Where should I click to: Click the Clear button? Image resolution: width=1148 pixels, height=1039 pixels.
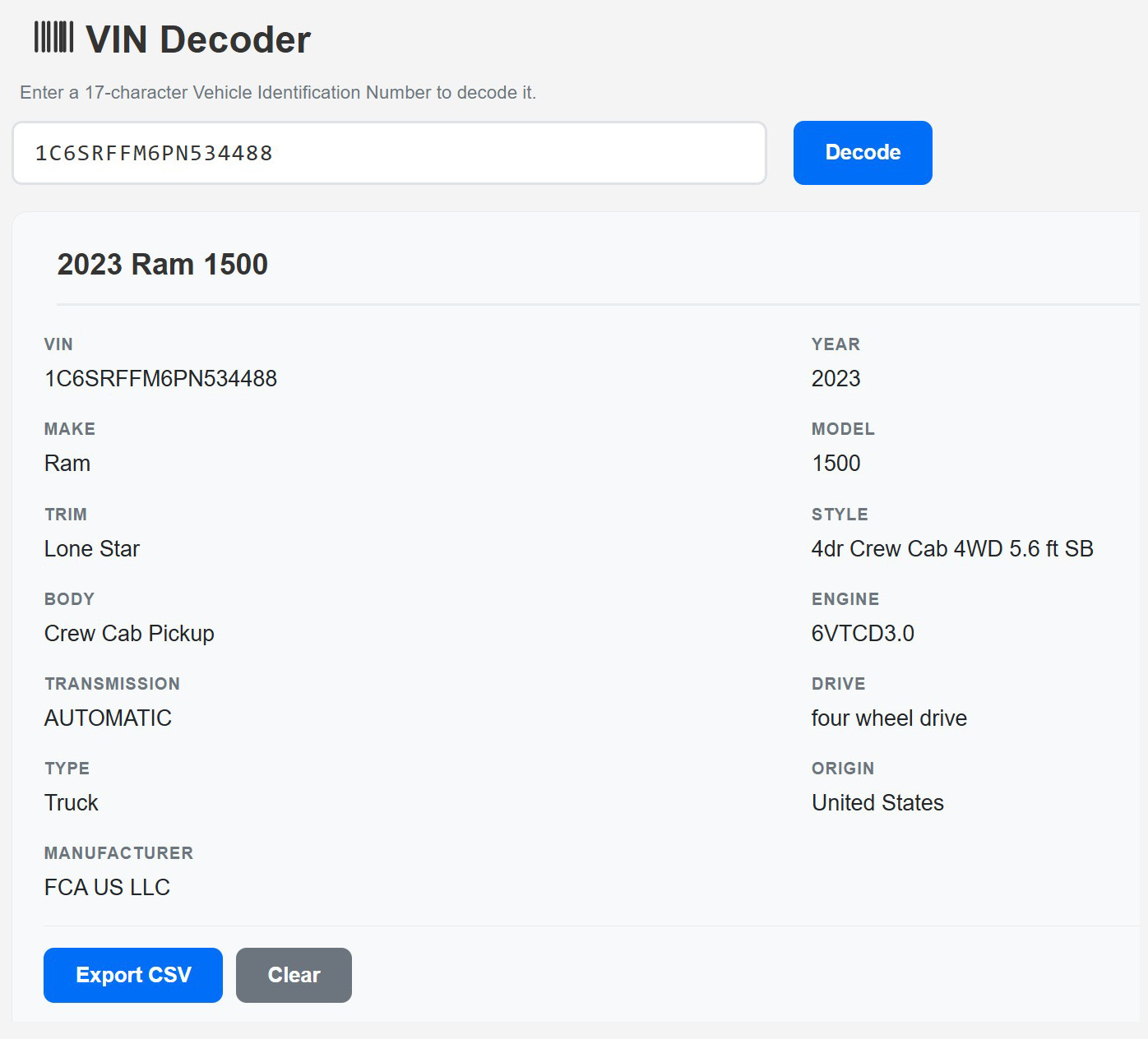tap(294, 975)
